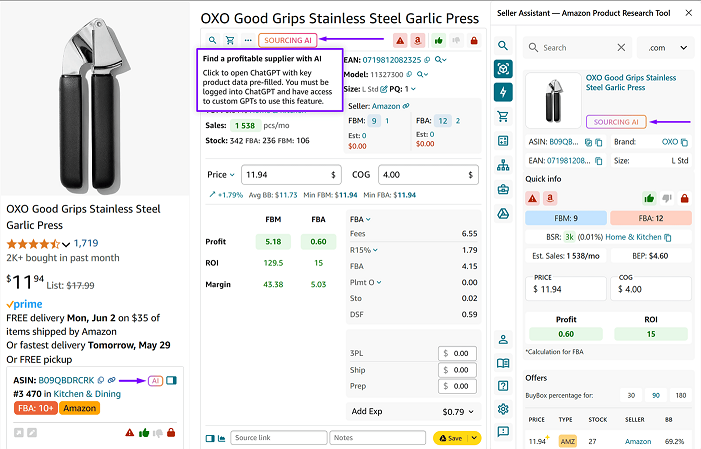Click SOURCING AI button under product title
The width and height of the screenshot is (701, 449).
[x=287, y=40]
